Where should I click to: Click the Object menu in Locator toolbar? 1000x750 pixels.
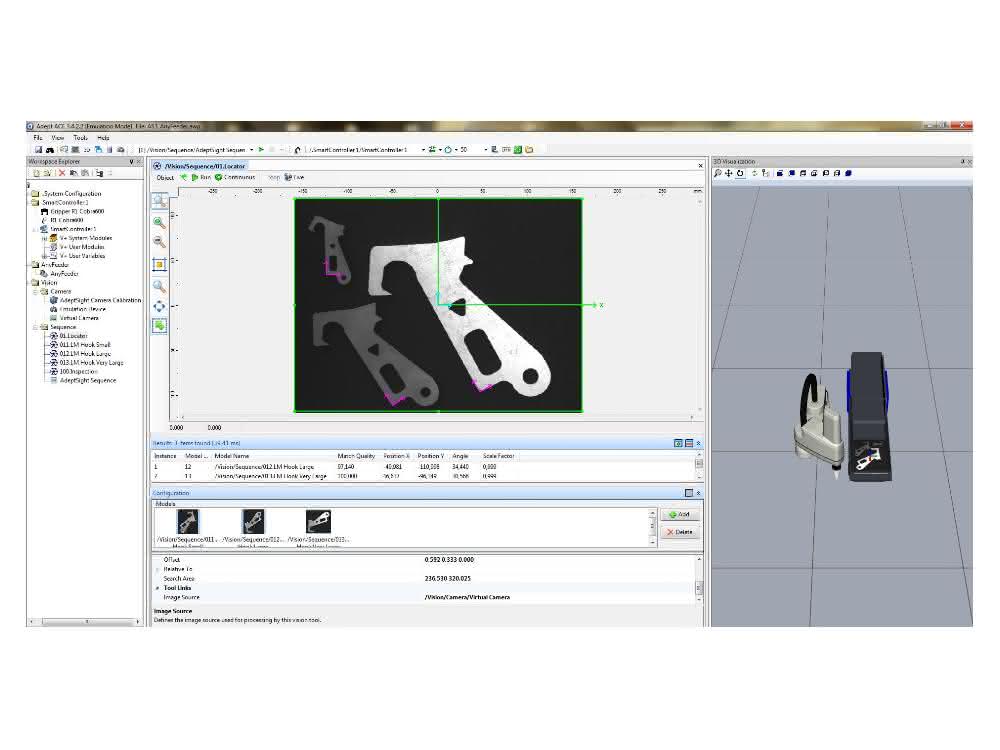pyautogui.click(x=165, y=177)
